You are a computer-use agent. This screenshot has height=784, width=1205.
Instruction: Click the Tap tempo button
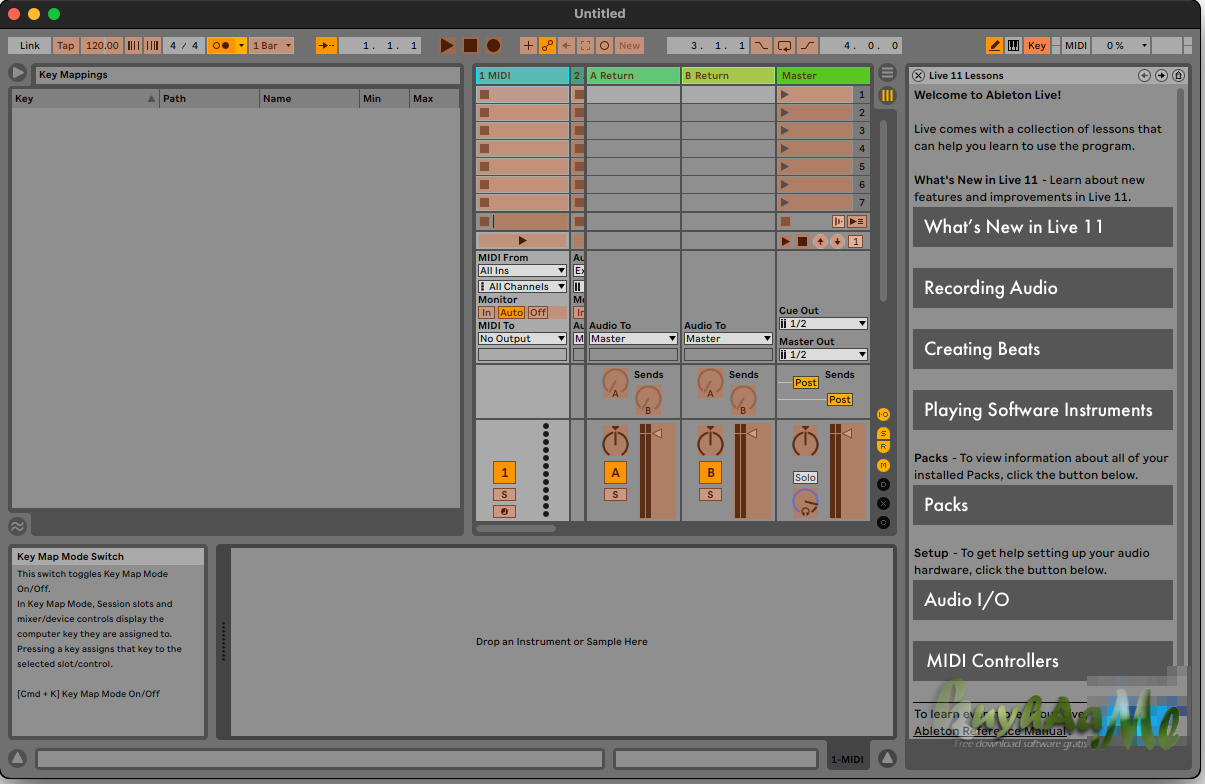click(65, 45)
